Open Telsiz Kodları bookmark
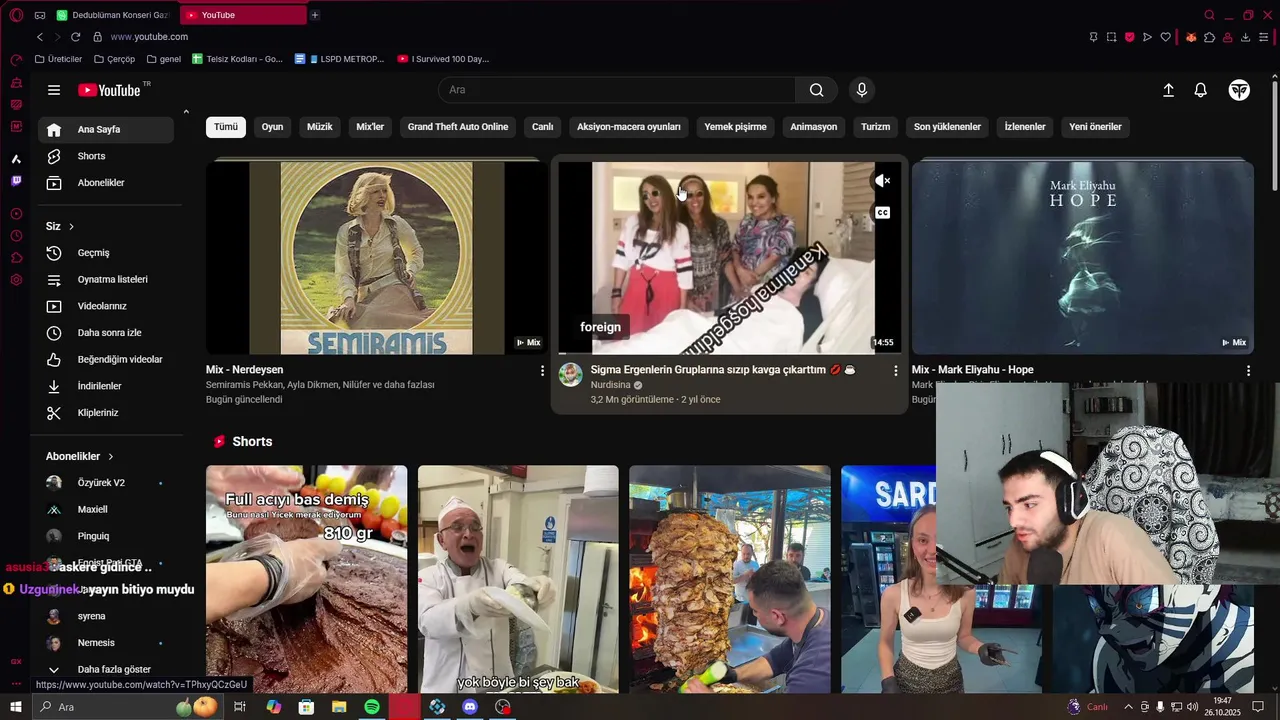 point(238,59)
